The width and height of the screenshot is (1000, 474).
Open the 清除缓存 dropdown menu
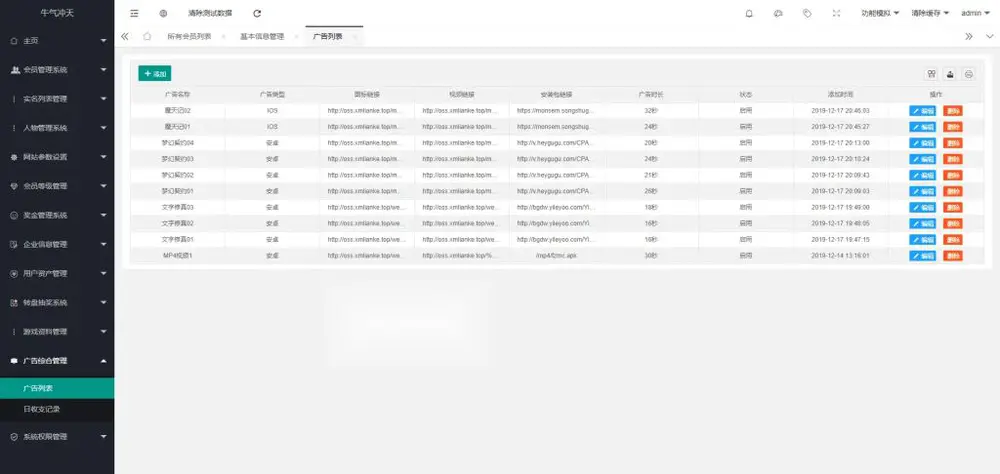coord(930,13)
